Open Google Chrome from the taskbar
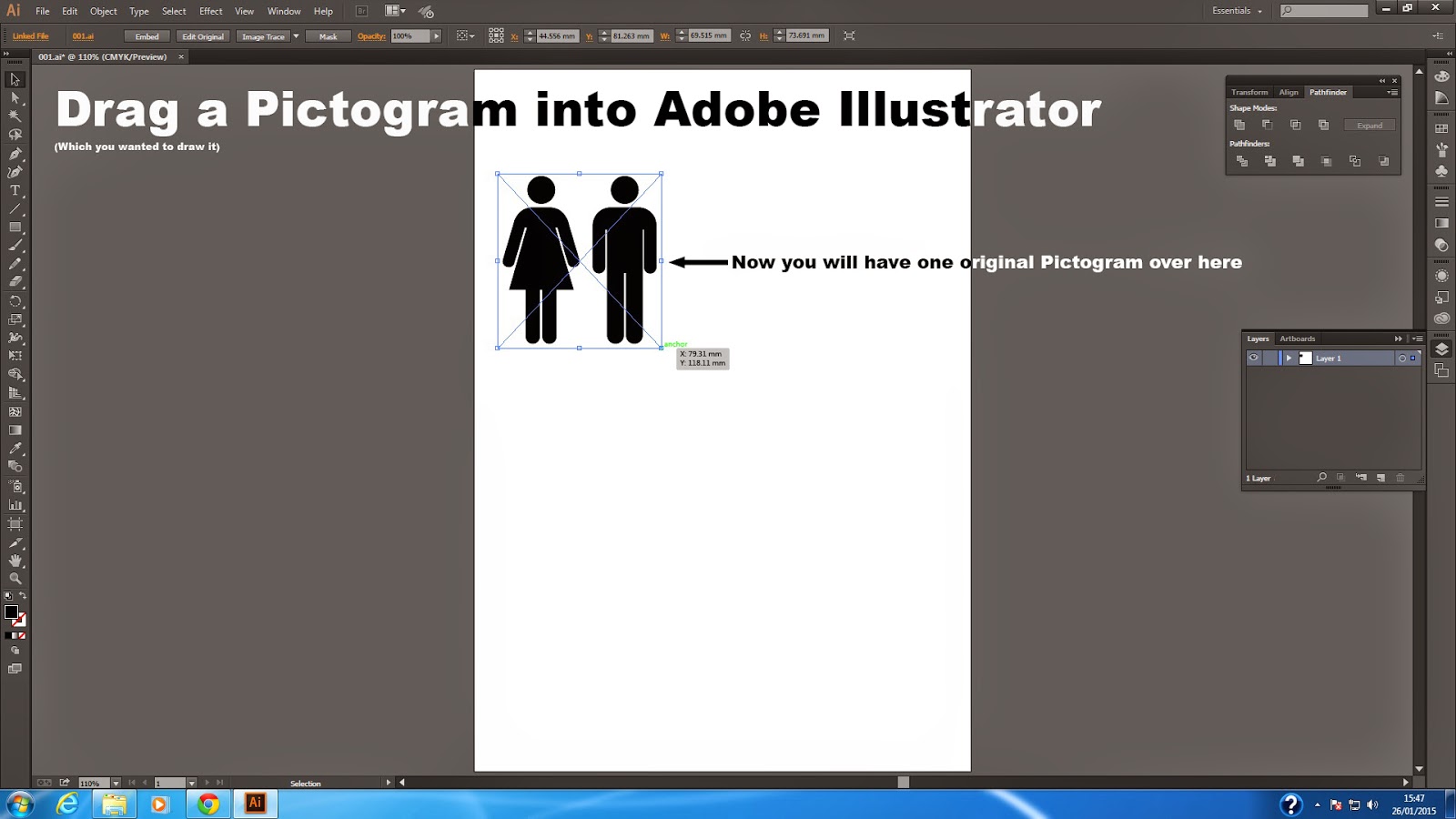Image resolution: width=1456 pixels, height=819 pixels. (x=208, y=804)
